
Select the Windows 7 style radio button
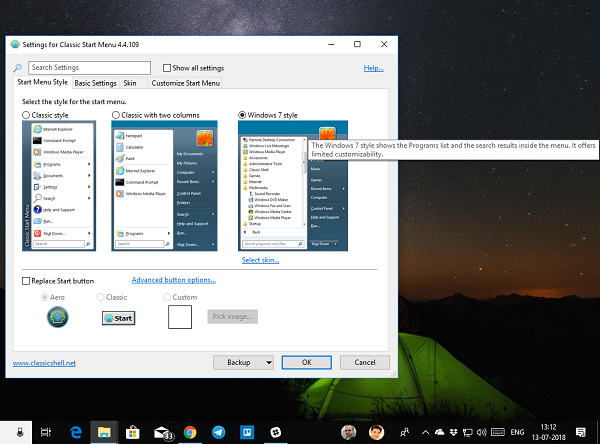pos(242,115)
